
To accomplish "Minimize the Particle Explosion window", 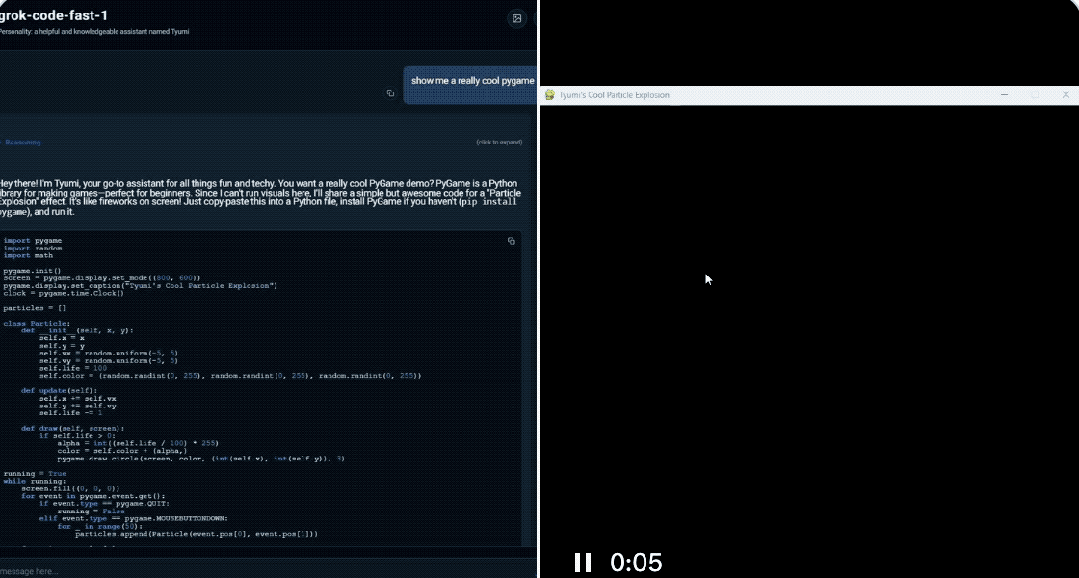I will click(x=1005, y=95).
